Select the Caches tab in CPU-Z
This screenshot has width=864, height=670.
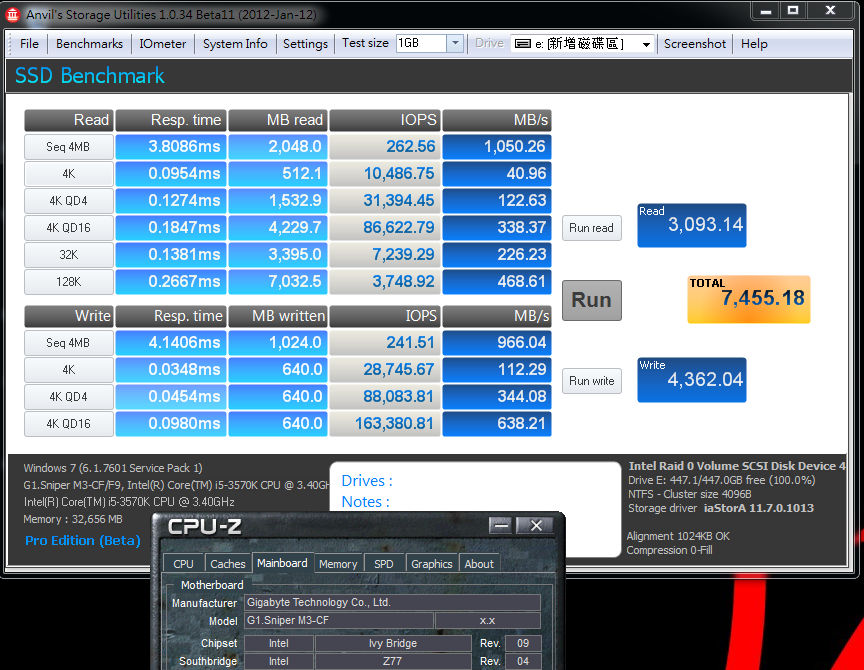228,564
